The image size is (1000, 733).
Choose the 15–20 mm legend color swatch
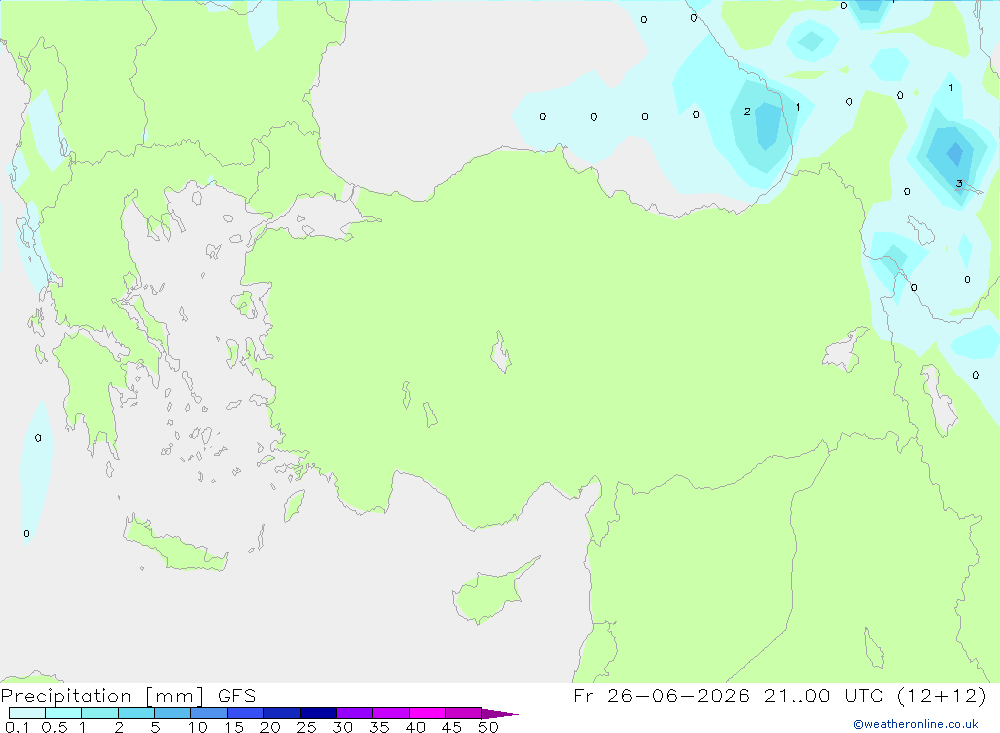point(246,713)
